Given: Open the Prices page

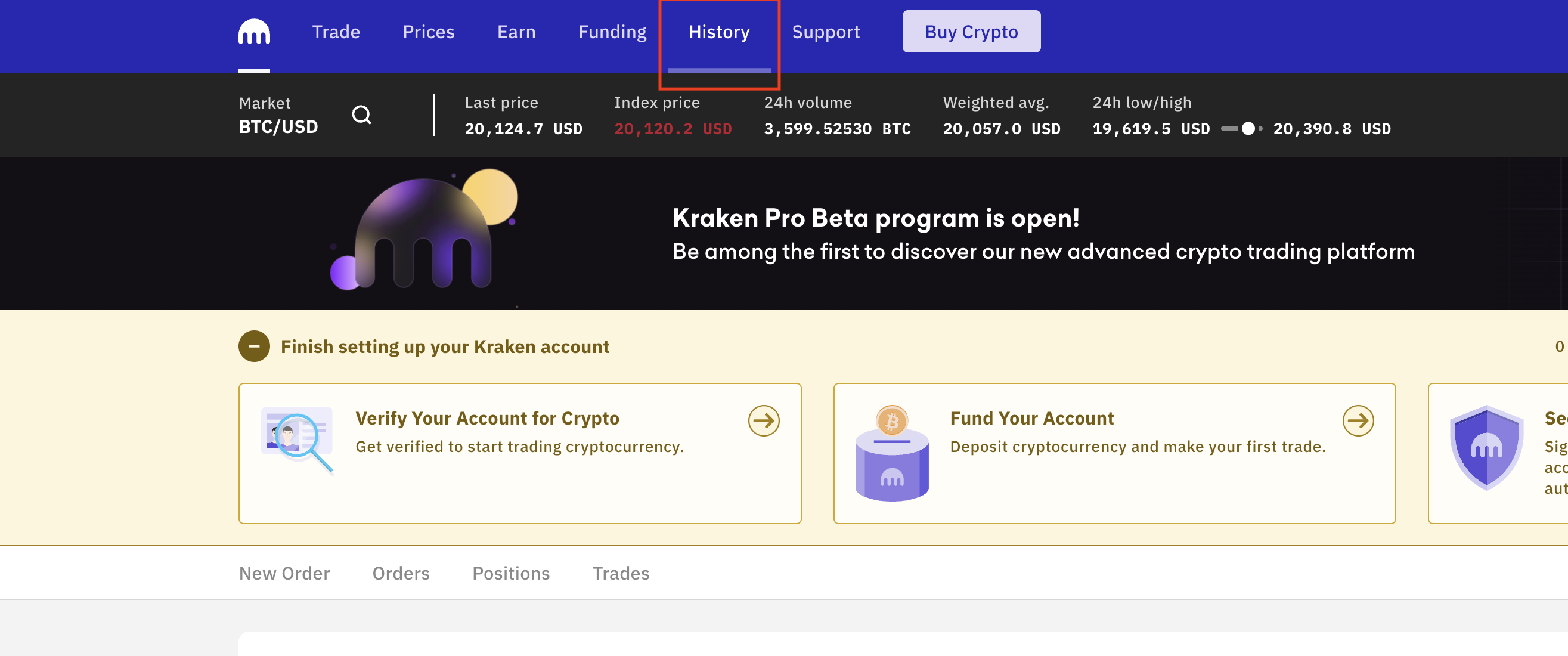Looking at the screenshot, I should [x=429, y=32].
